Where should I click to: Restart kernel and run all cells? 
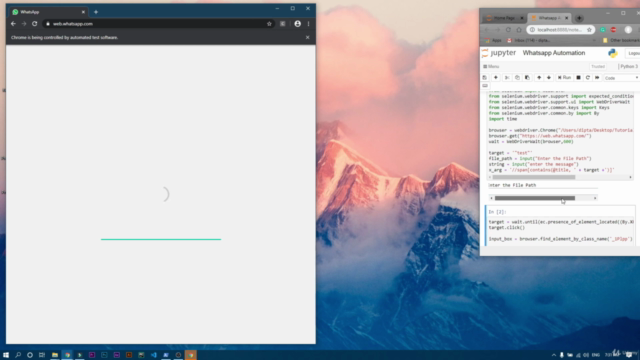[597, 78]
